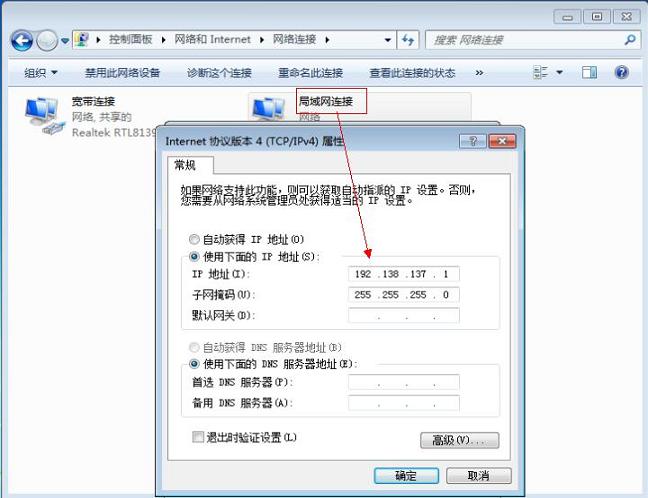The image size is (648, 498).
Task: Switch to the 常规 tab
Action: 185,165
